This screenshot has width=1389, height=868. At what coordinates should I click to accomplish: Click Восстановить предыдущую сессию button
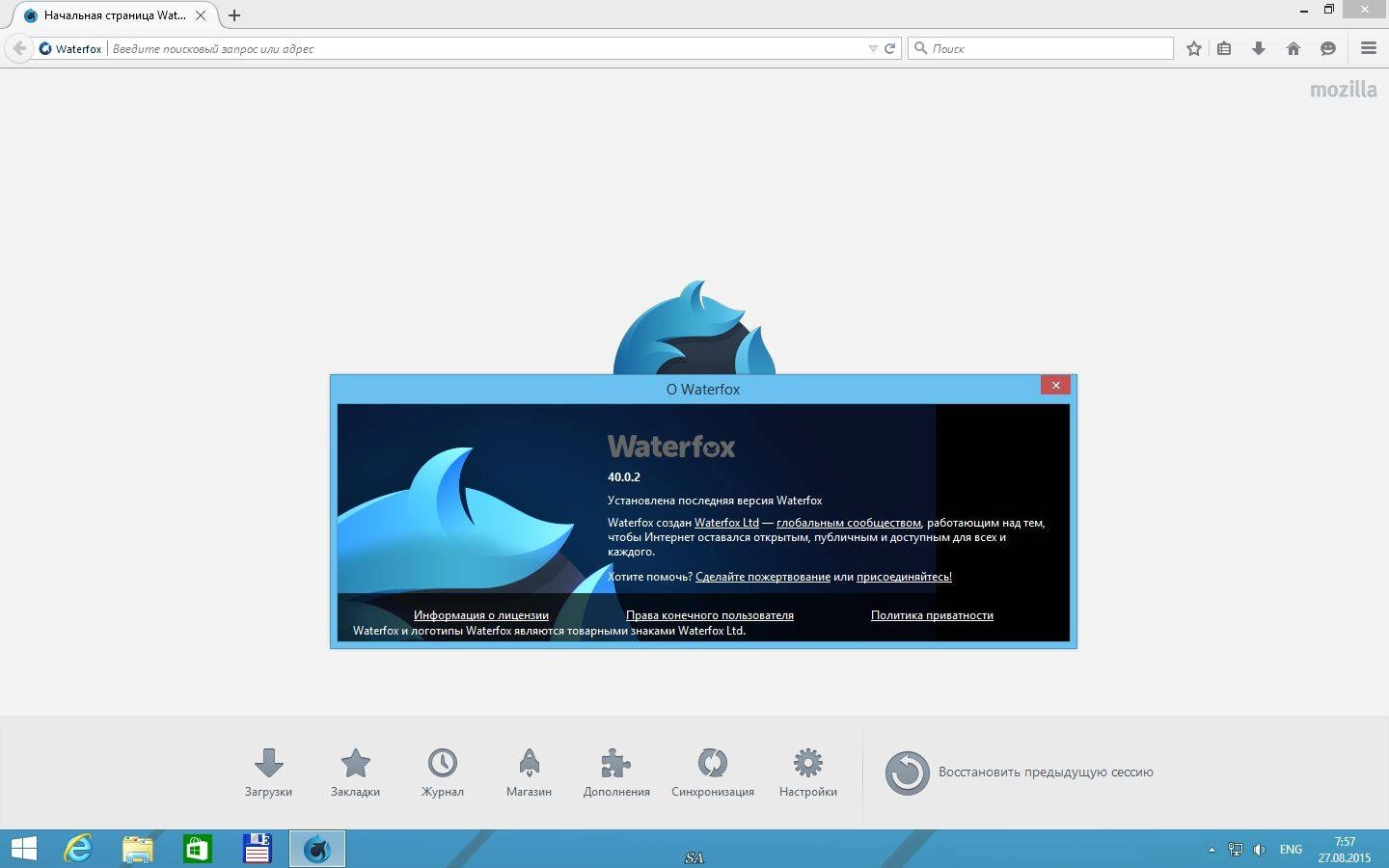(x=1020, y=773)
